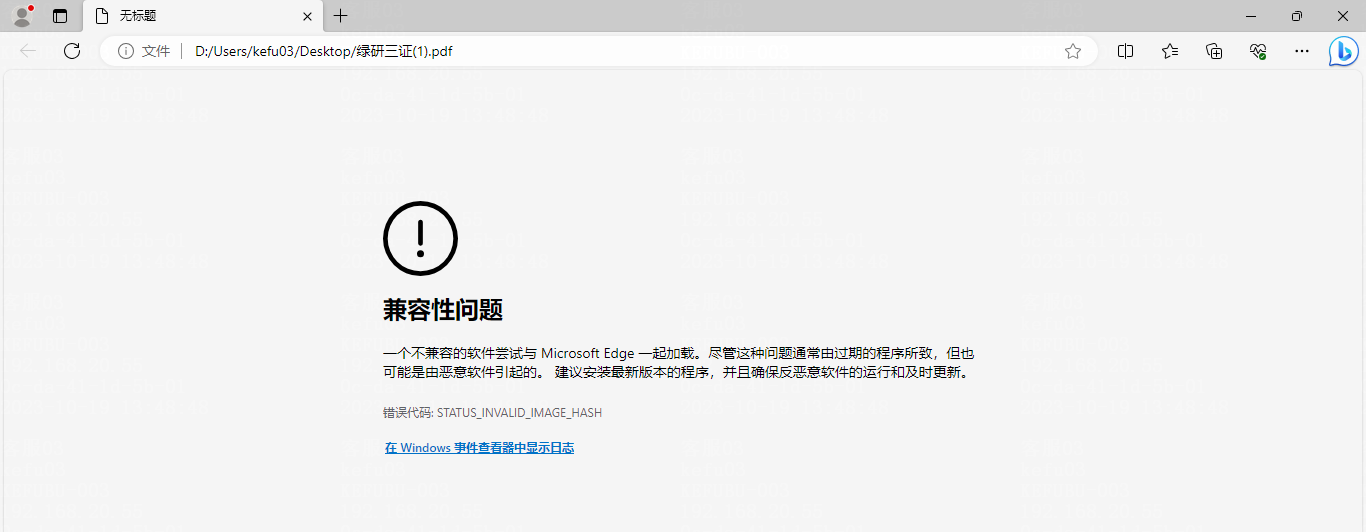
Task: Go back with the back arrow
Action: coord(28,51)
